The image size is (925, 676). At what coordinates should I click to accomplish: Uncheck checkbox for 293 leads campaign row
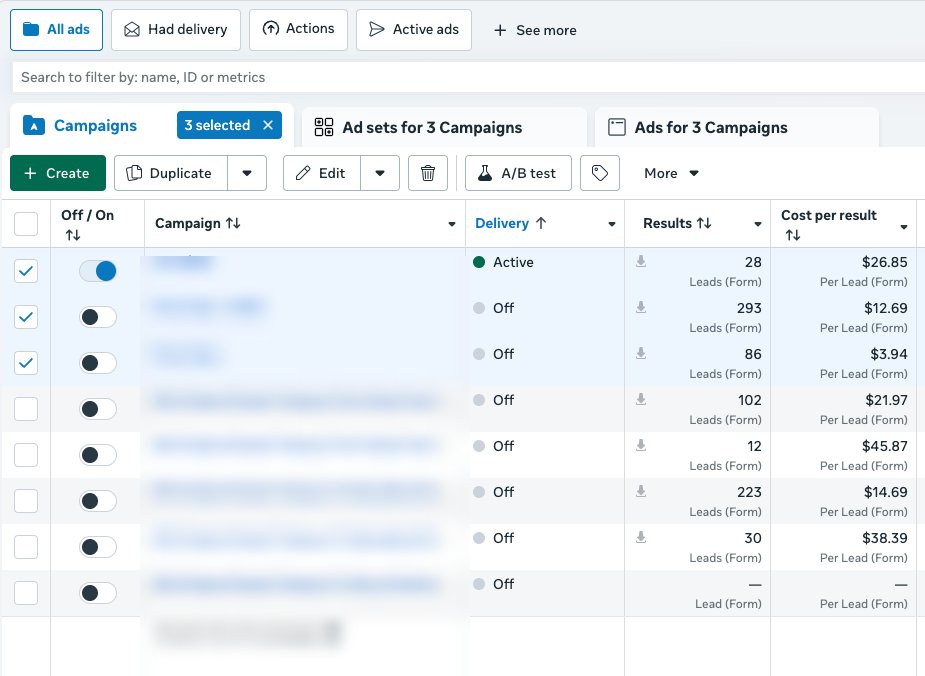click(26, 317)
